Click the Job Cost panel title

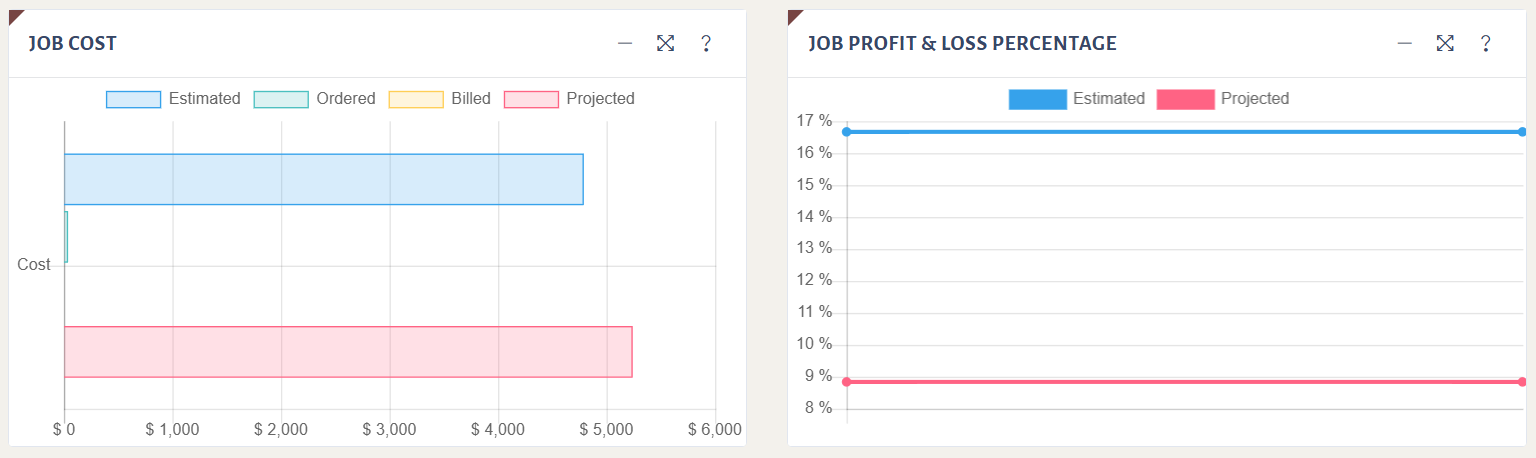[73, 44]
